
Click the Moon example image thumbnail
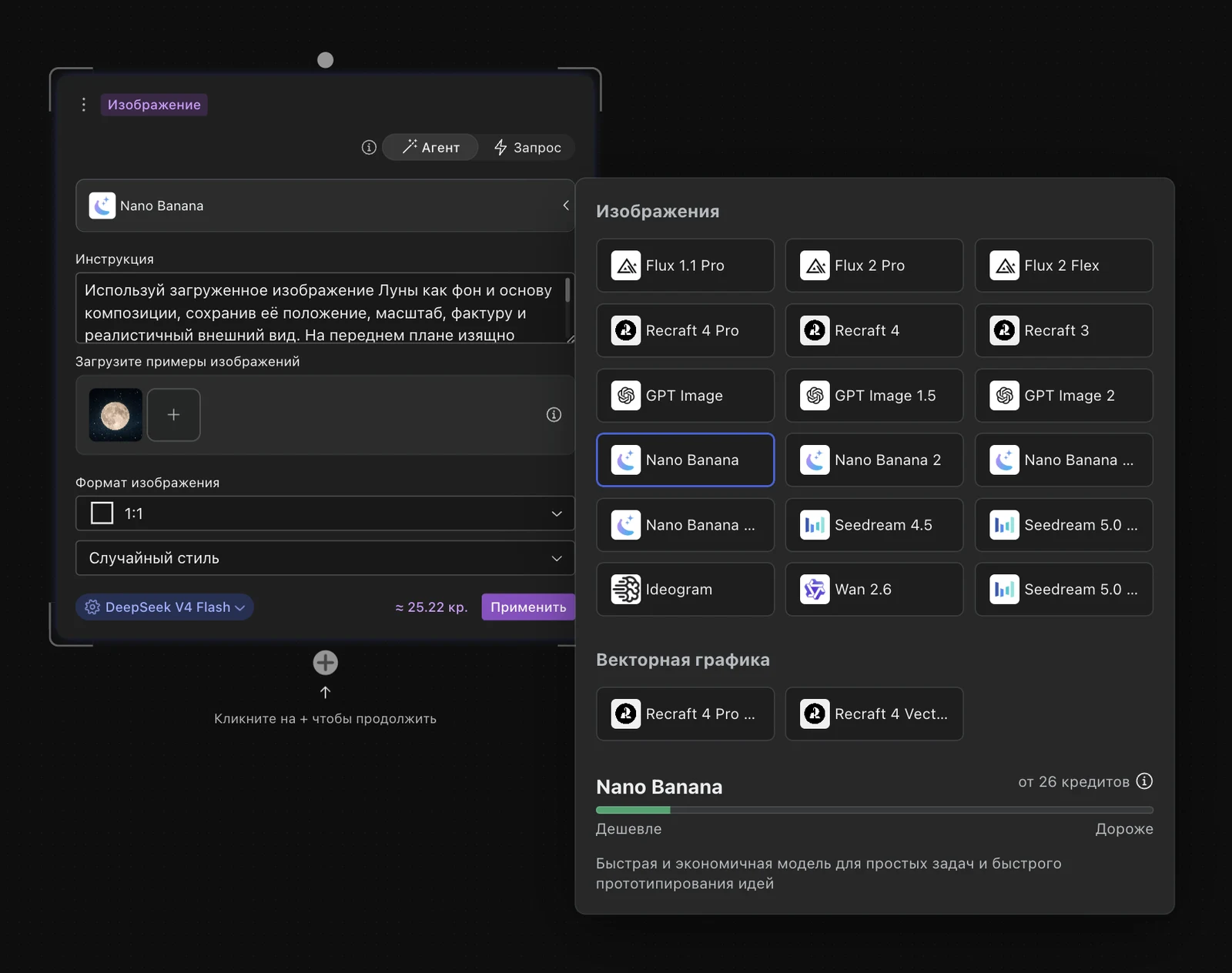coord(115,415)
